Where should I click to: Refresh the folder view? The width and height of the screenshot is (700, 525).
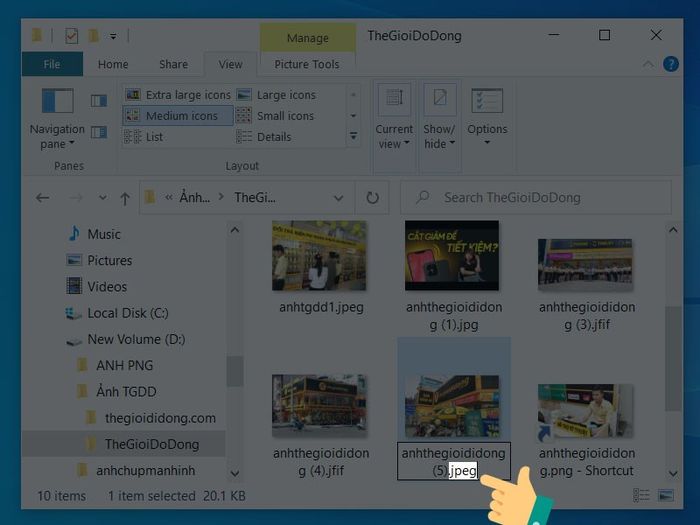(372, 198)
